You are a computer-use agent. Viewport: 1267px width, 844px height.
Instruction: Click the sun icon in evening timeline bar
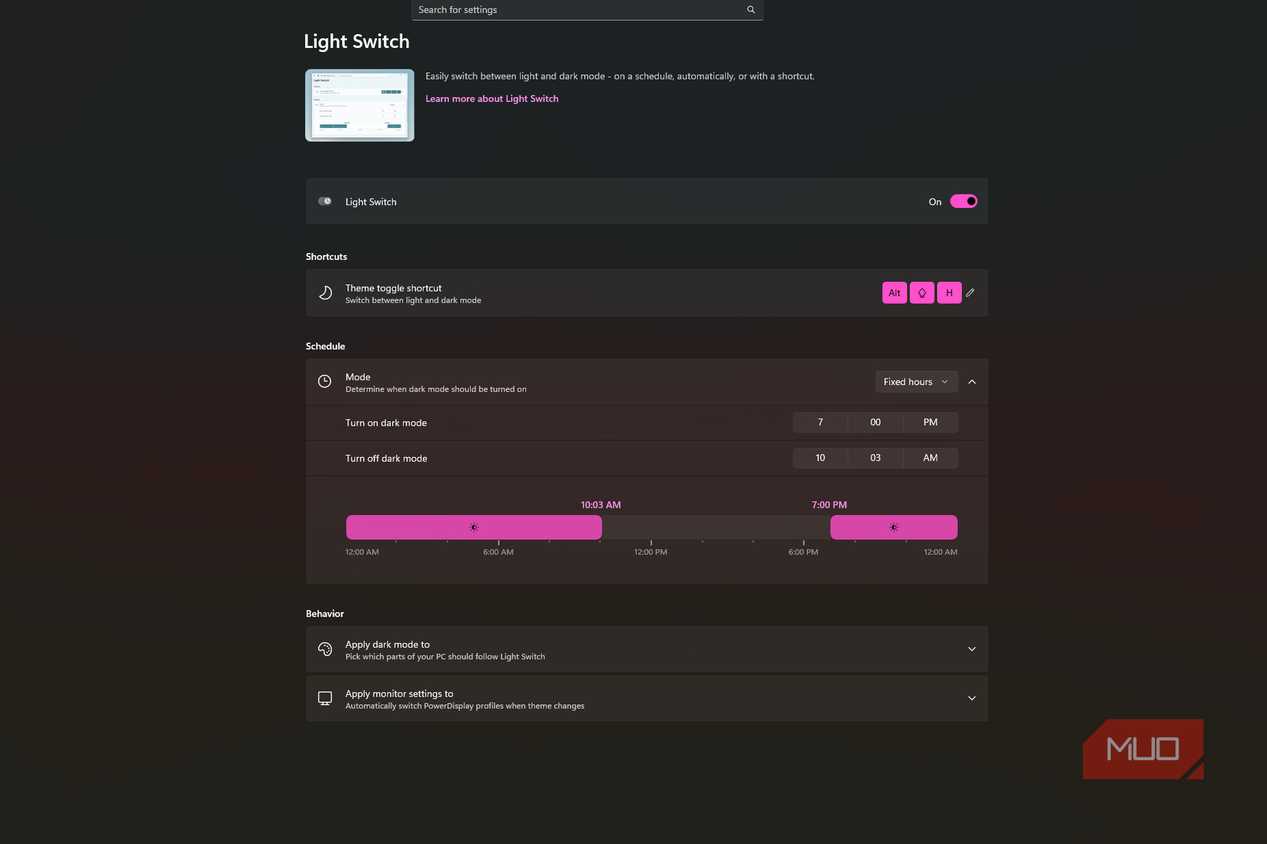[x=894, y=527]
